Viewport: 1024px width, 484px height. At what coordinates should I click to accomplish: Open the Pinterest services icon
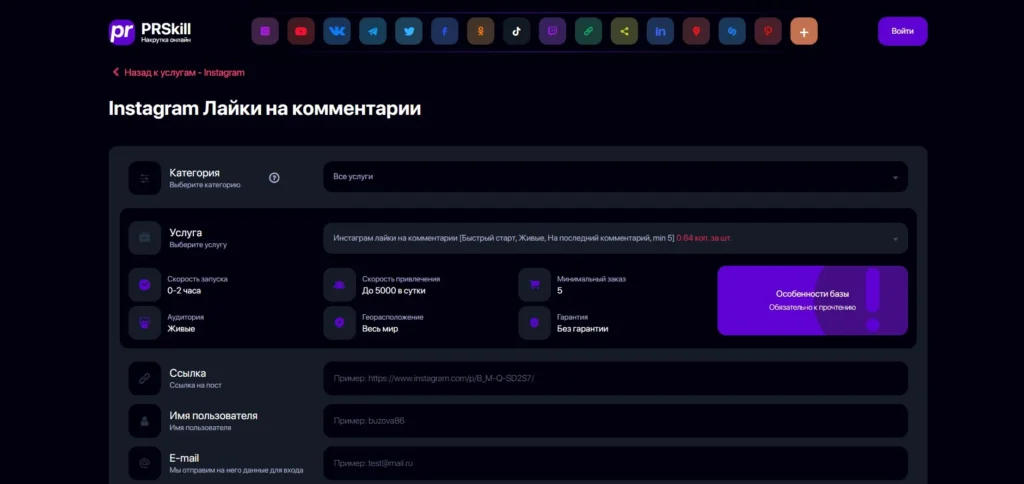coord(768,31)
